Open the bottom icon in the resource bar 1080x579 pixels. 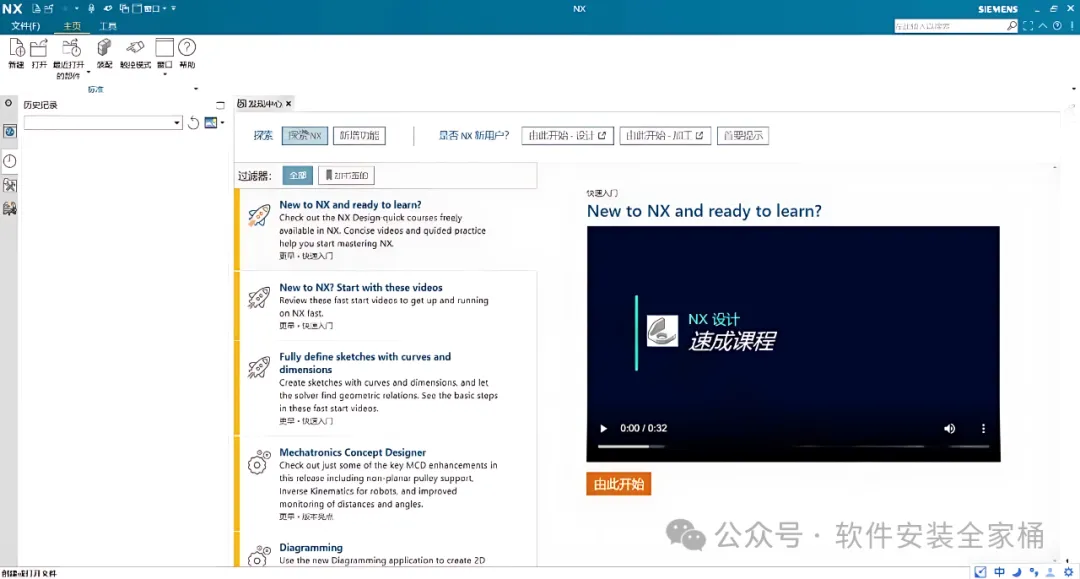(x=10, y=209)
